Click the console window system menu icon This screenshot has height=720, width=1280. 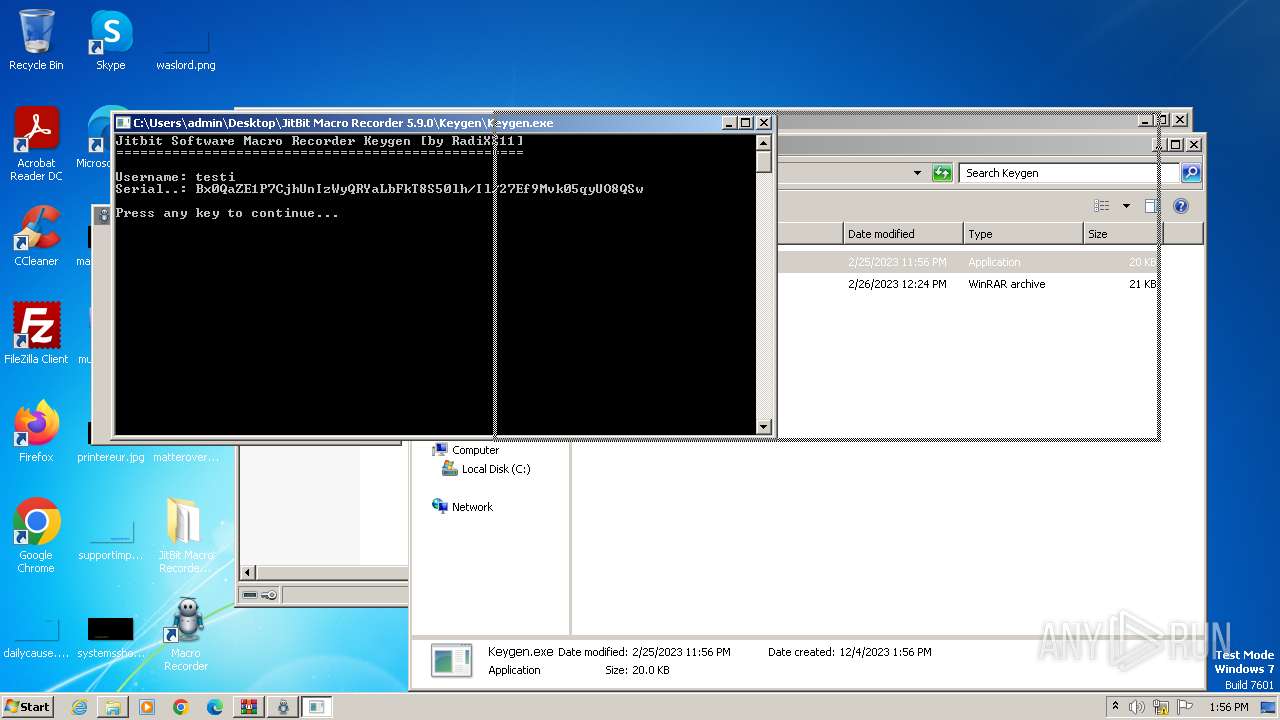coord(123,123)
